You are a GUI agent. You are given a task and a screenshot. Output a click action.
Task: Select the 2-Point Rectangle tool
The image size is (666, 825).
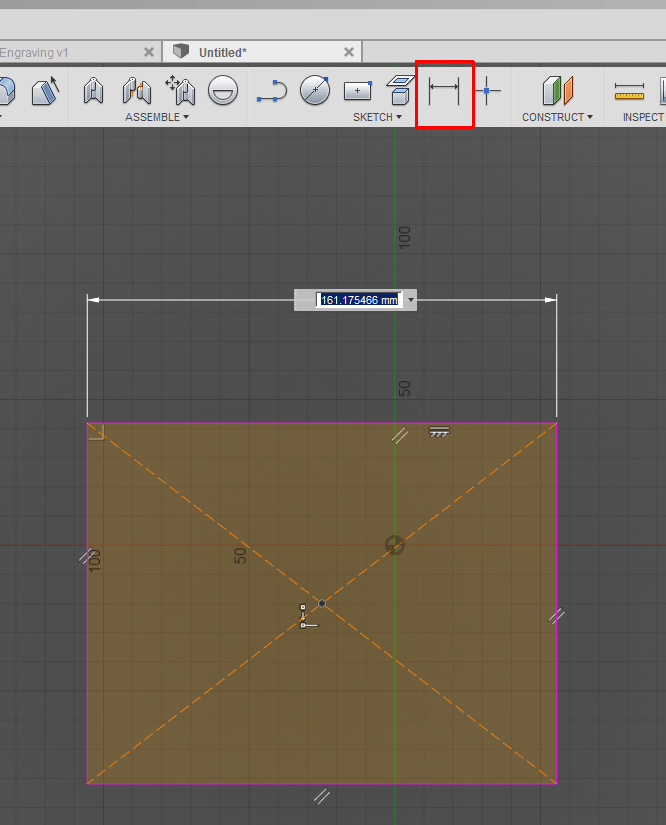pos(358,90)
